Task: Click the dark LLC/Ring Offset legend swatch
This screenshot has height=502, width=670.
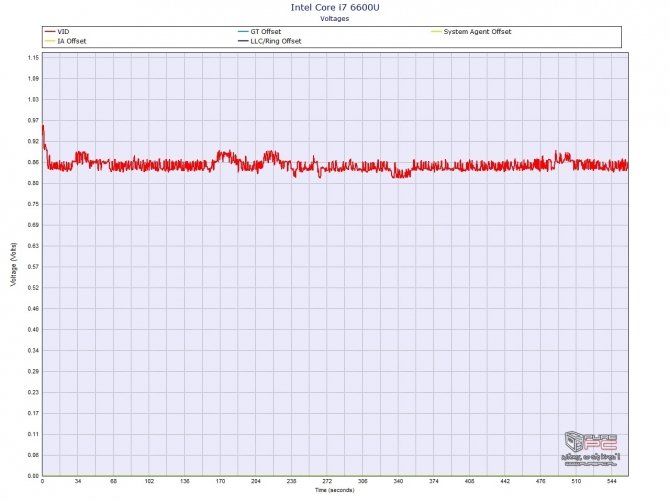Action: (x=244, y=41)
